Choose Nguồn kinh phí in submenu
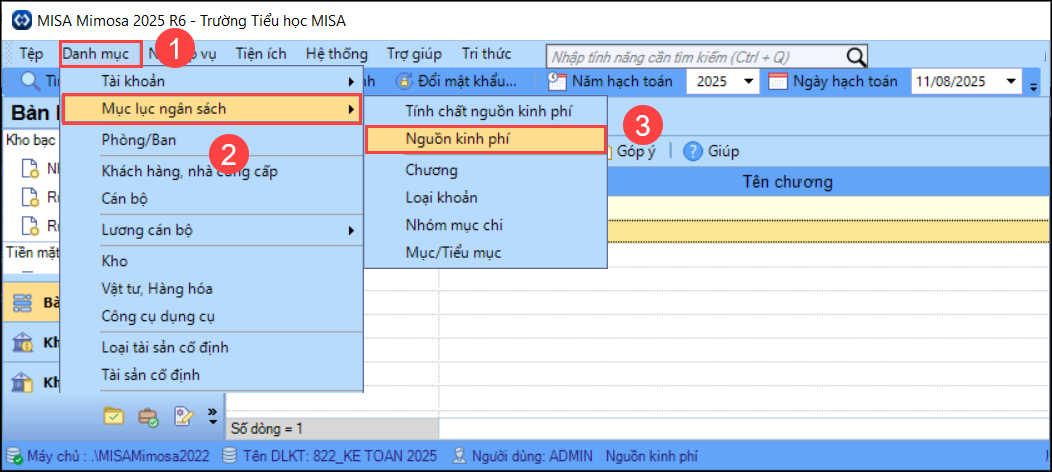The height and width of the screenshot is (472, 1052). (x=486, y=139)
